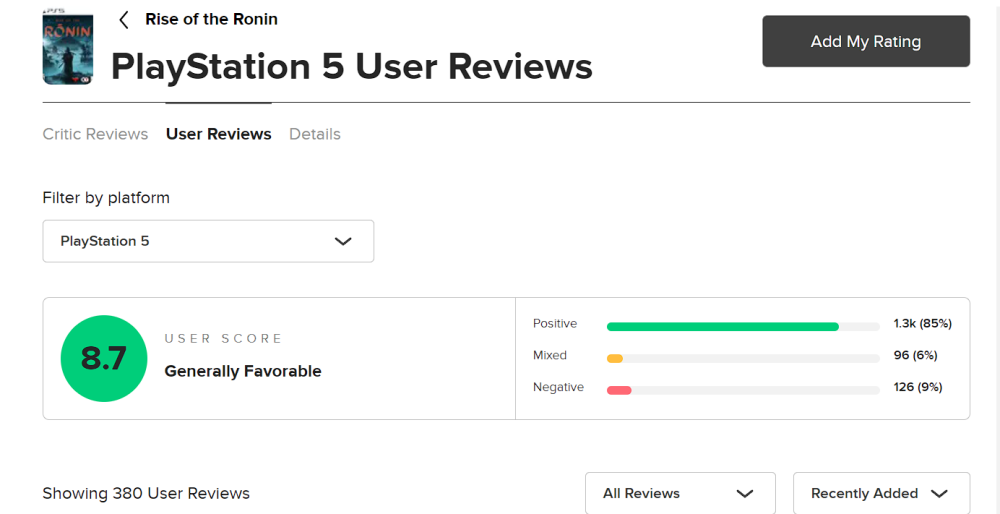Go to the Rise of the Ronin title link
Image resolution: width=1000 pixels, height=514 pixels.
tap(211, 19)
